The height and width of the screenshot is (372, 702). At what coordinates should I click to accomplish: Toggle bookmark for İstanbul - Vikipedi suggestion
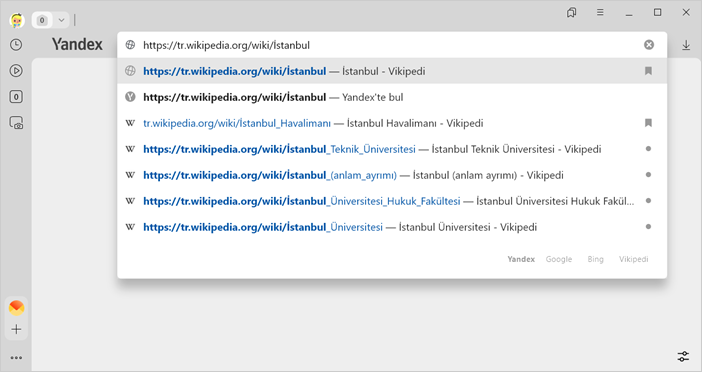pyautogui.click(x=648, y=71)
